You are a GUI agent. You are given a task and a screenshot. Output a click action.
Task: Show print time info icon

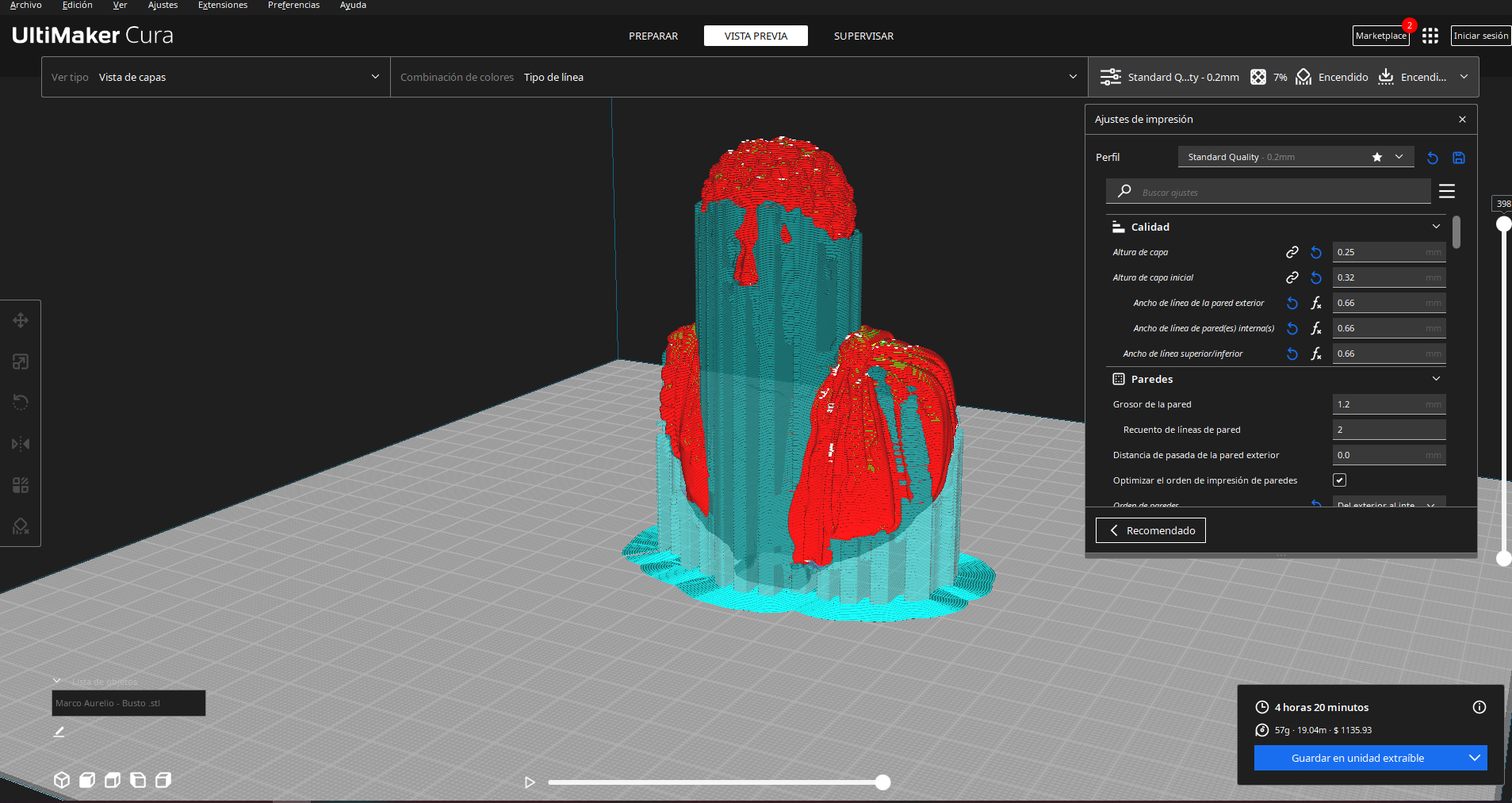click(x=1479, y=707)
